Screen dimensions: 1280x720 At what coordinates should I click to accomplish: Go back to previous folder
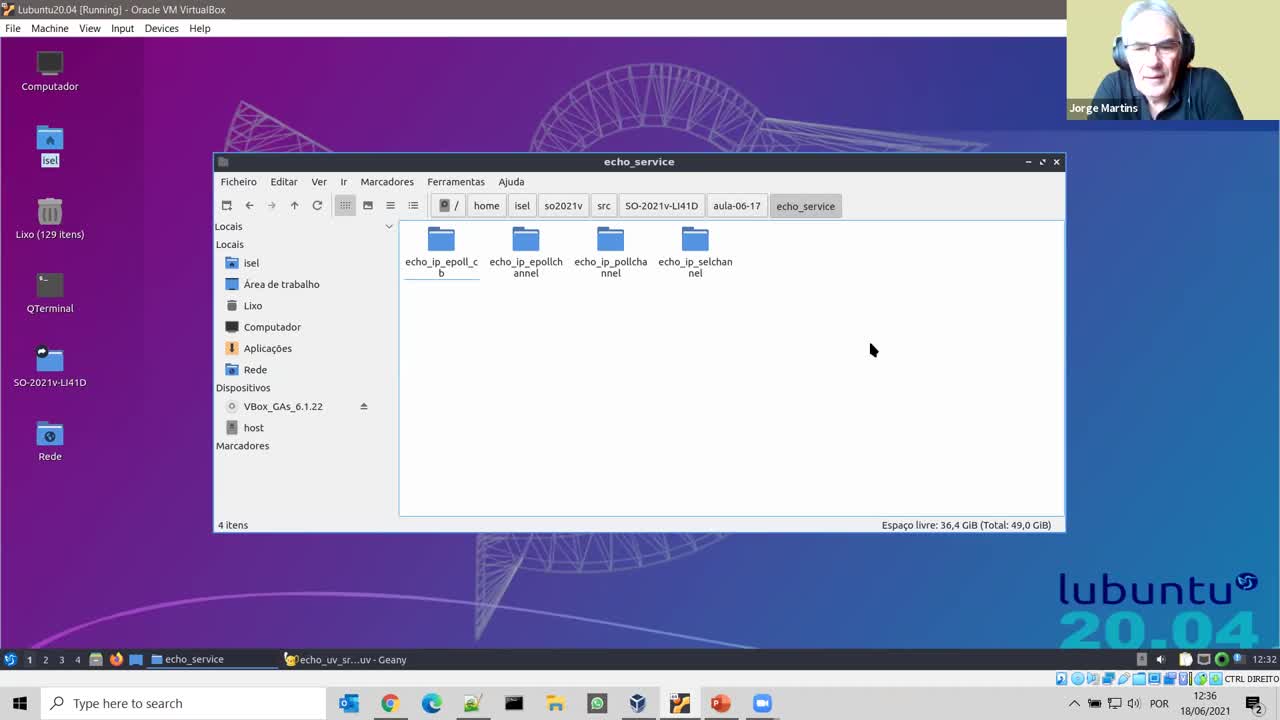coord(249,206)
